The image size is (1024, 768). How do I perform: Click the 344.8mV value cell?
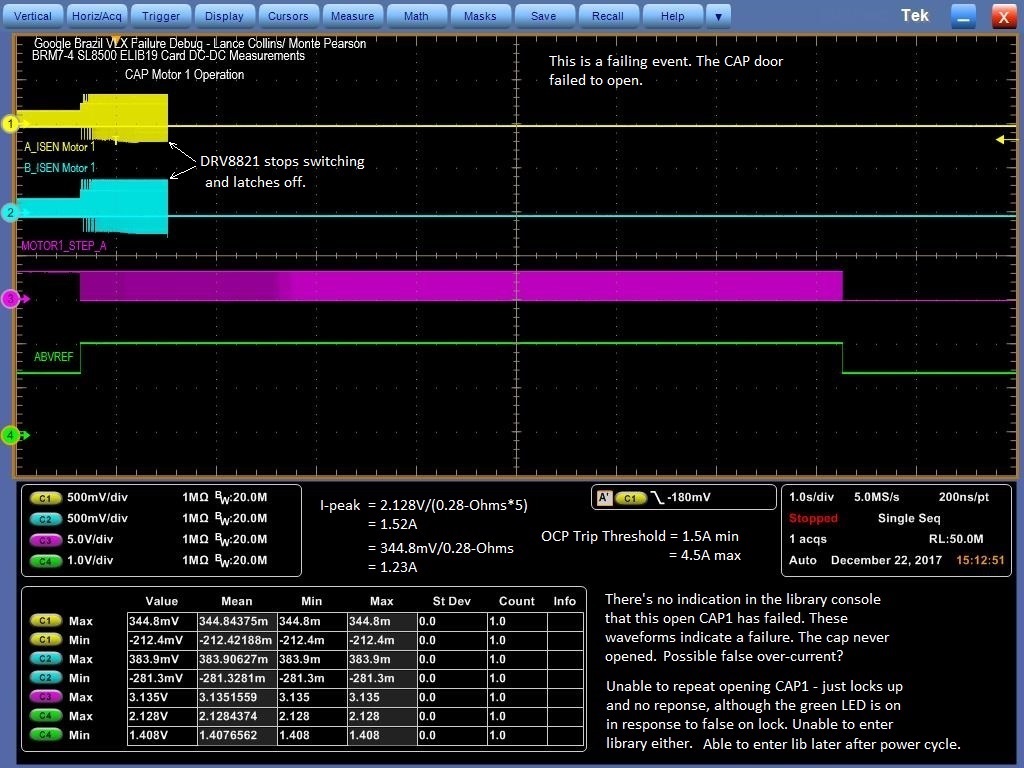[162, 621]
